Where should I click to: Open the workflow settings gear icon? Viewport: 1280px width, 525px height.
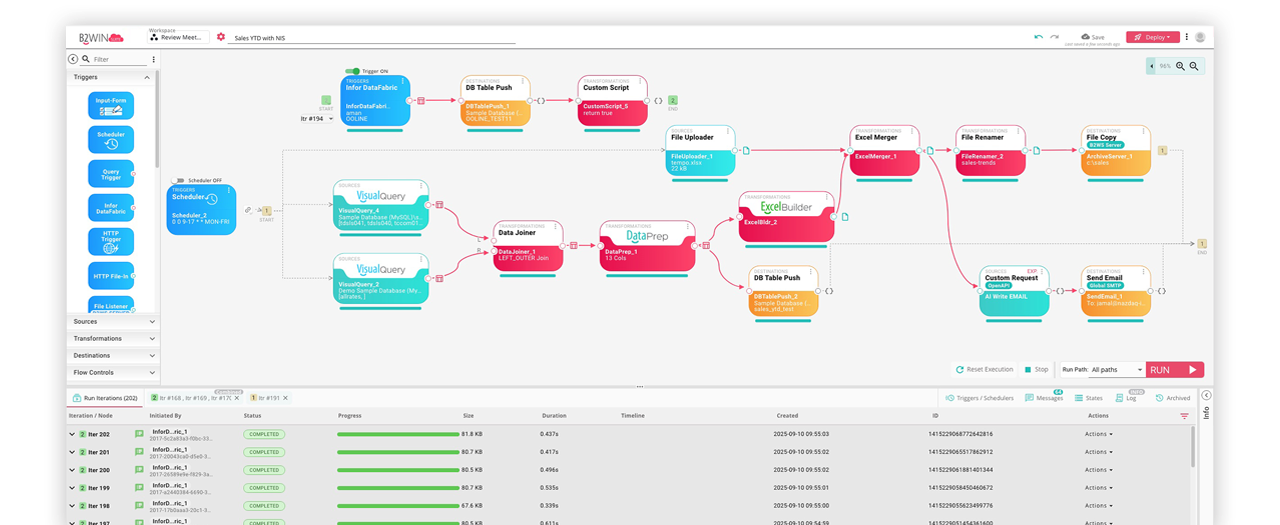221,37
